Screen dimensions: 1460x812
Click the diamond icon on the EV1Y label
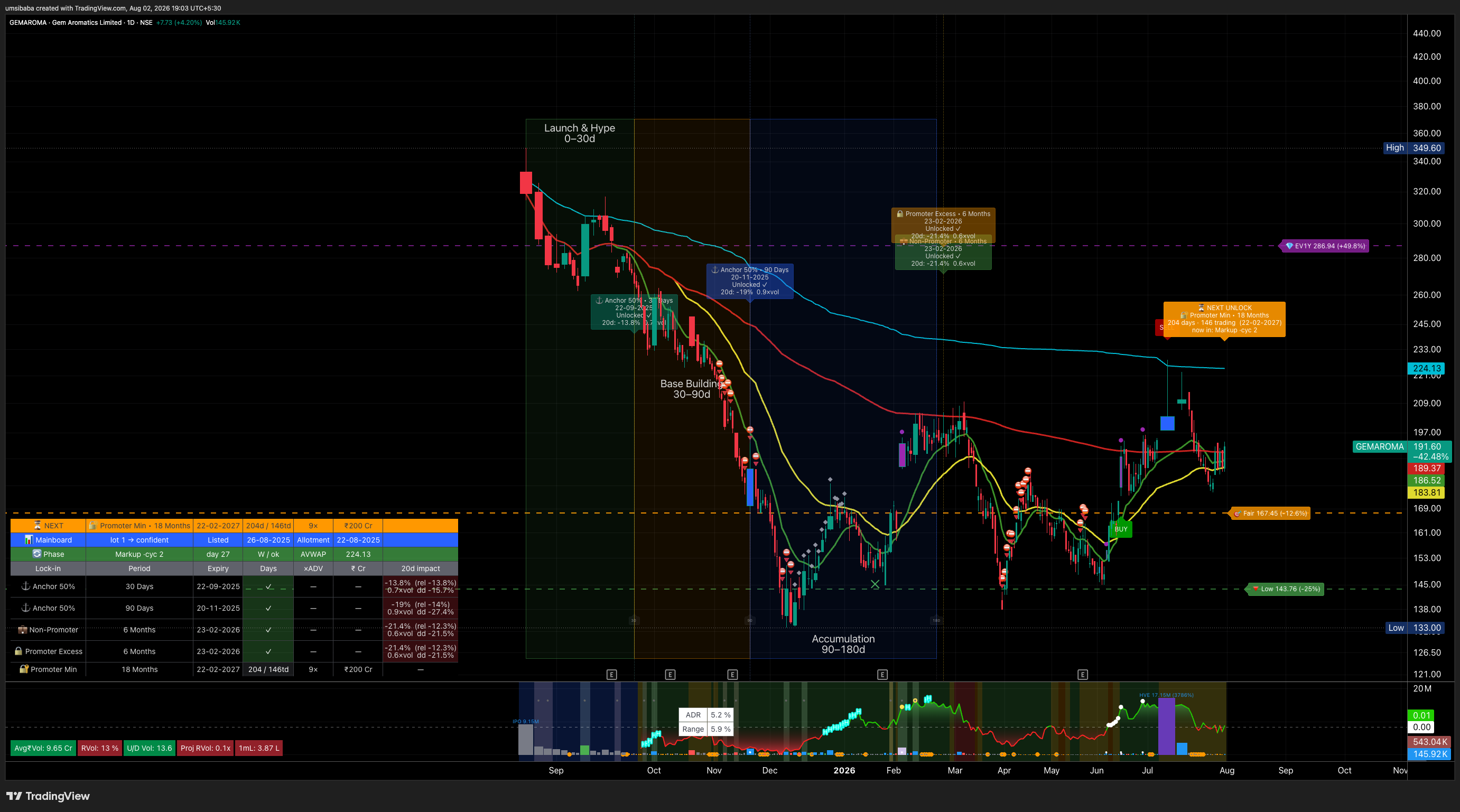[1289, 246]
